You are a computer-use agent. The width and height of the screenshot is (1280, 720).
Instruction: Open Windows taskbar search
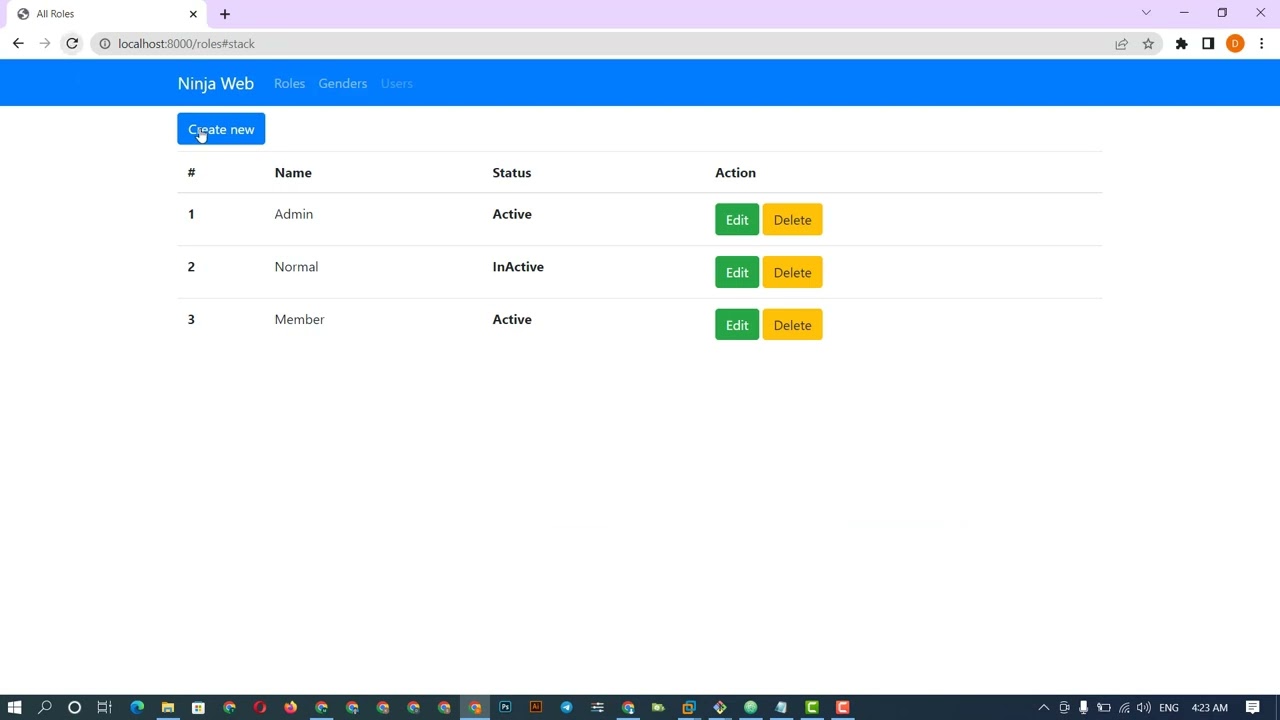[x=45, y=708]
